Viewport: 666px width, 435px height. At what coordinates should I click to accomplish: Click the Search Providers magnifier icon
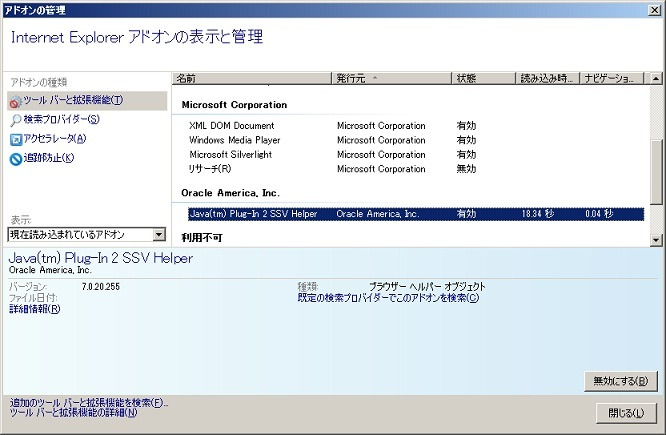coord(16,120)
